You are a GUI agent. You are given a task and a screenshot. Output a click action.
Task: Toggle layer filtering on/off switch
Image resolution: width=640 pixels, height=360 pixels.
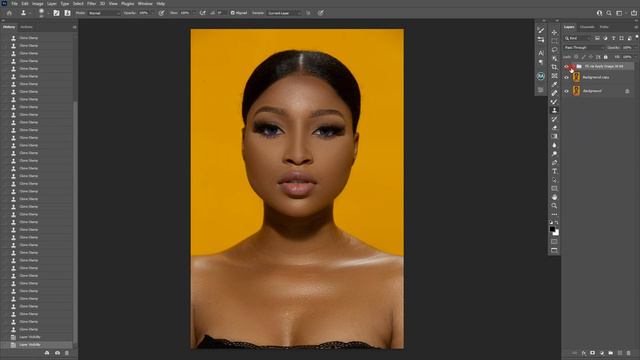point(637,37)
